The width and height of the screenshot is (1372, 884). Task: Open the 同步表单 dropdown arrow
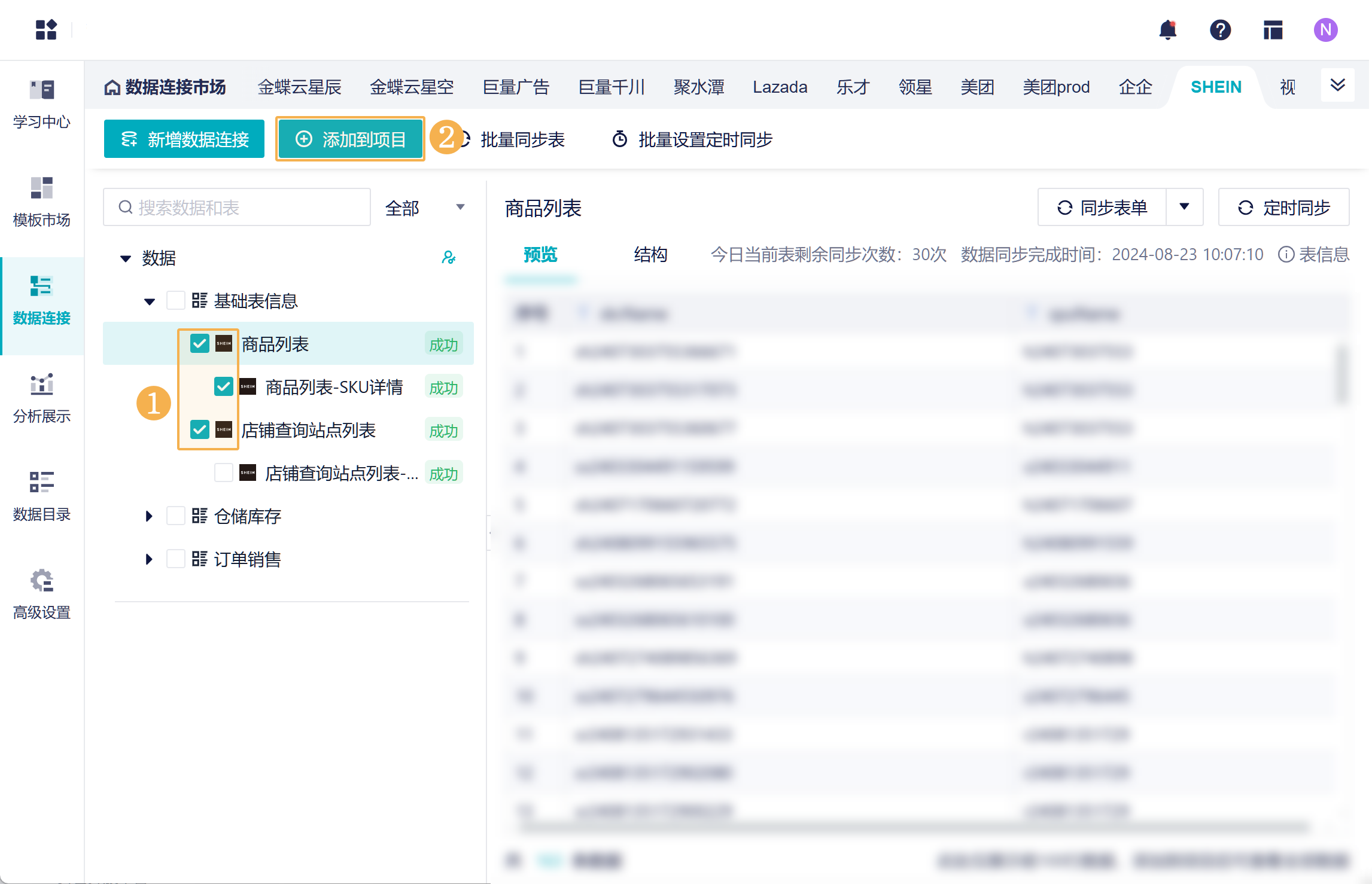1184,207
